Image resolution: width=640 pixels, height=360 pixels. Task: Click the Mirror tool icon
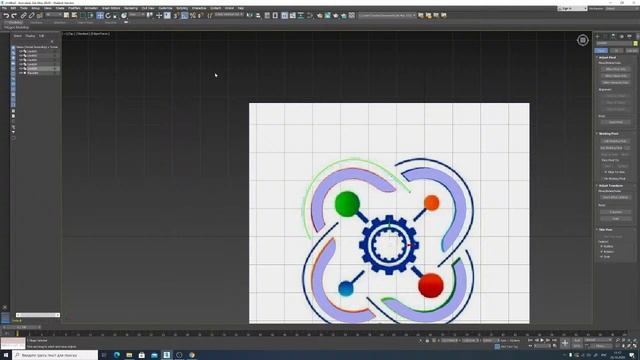[249, 16]
